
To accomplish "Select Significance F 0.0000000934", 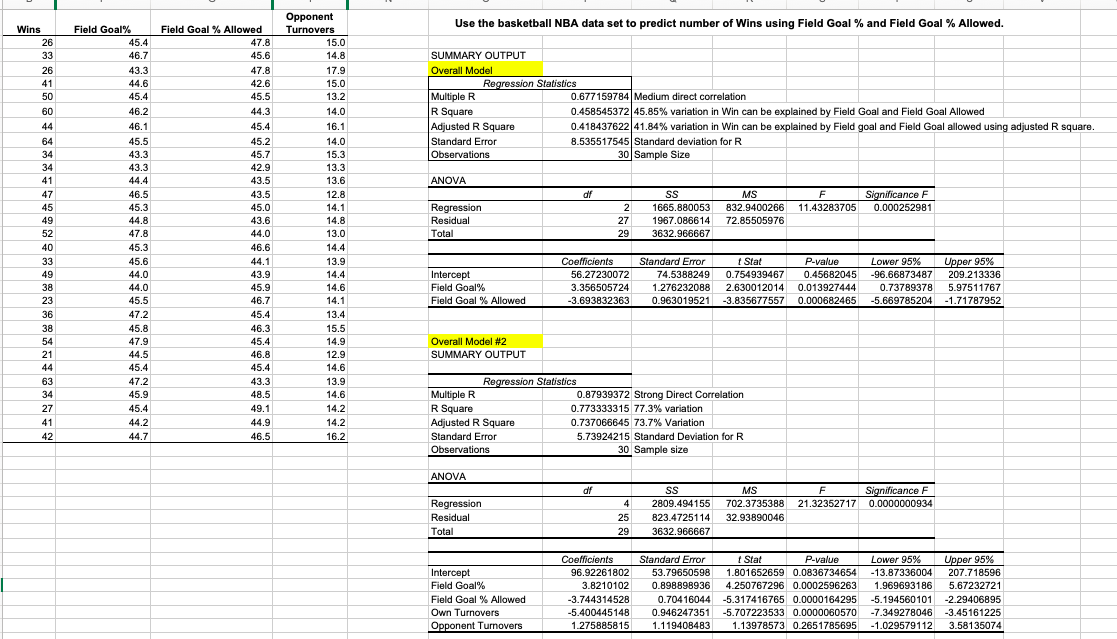I will 900,504.
